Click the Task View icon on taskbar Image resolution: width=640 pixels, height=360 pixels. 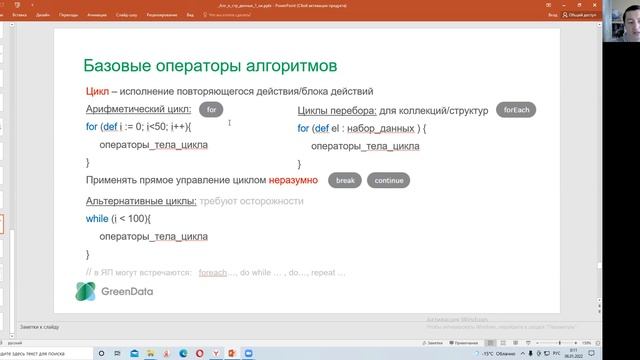click(x=117, y=353)
